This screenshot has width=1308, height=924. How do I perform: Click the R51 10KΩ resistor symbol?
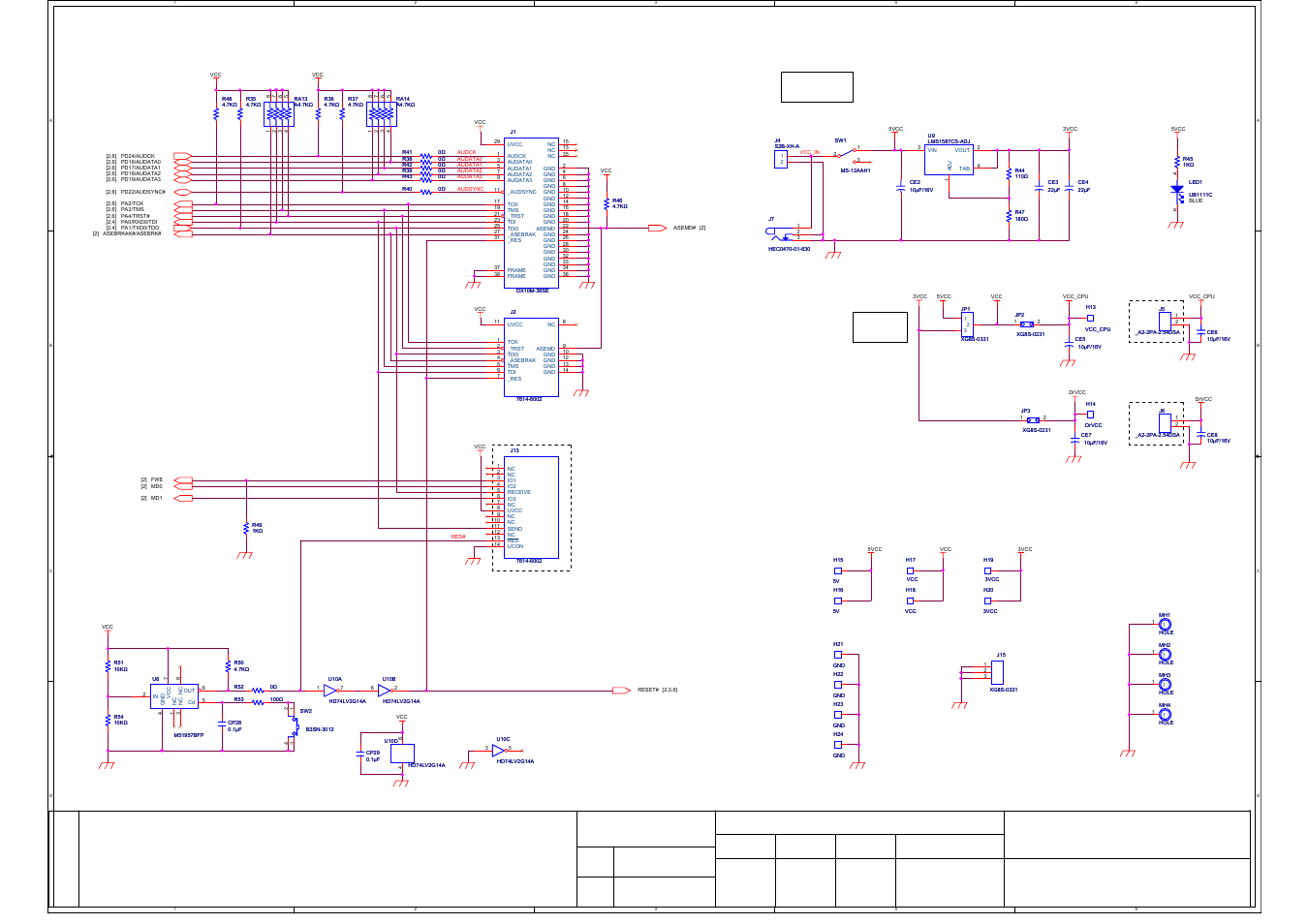(108, 666)
